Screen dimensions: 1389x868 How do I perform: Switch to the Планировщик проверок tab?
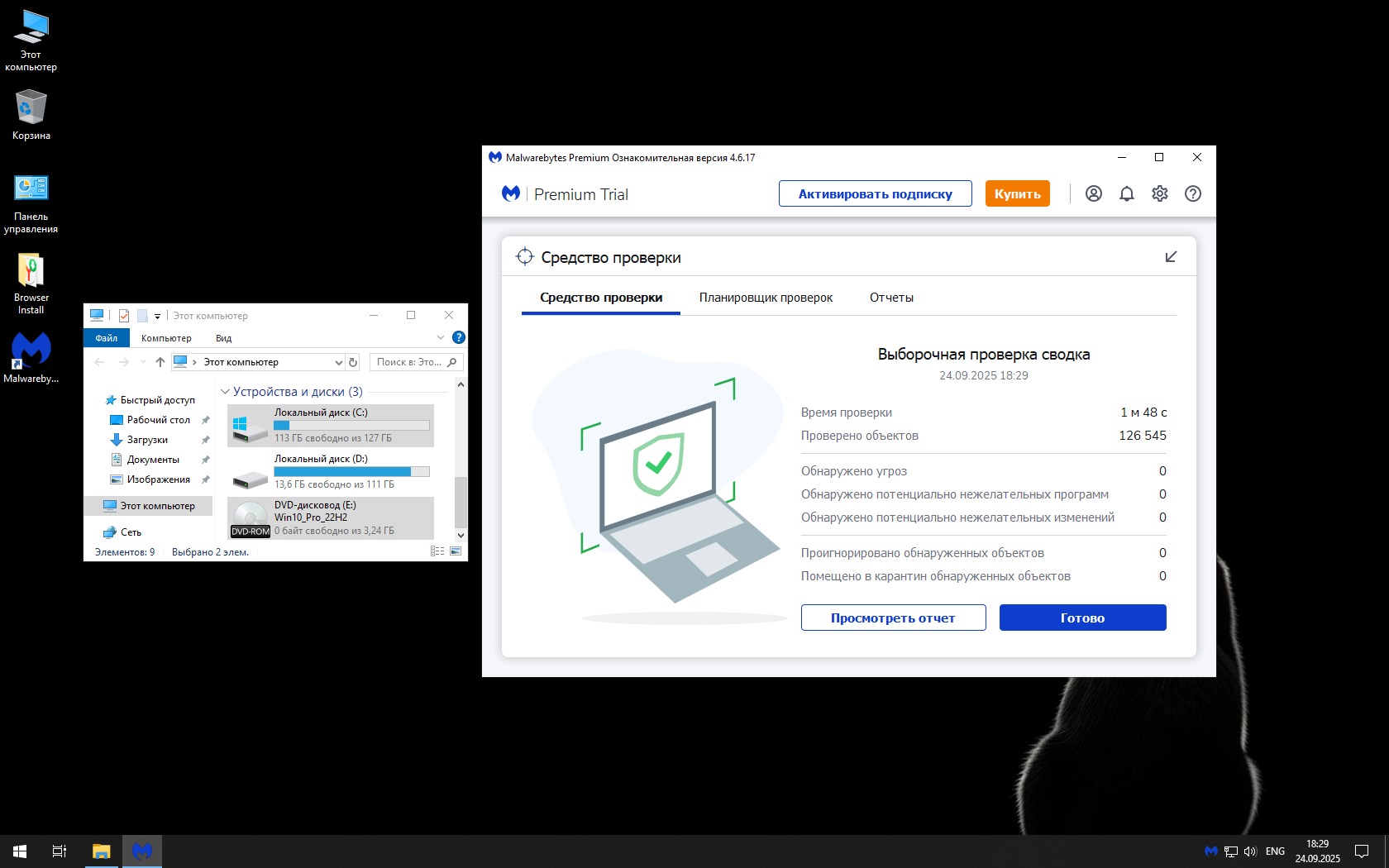pos(766,298)
